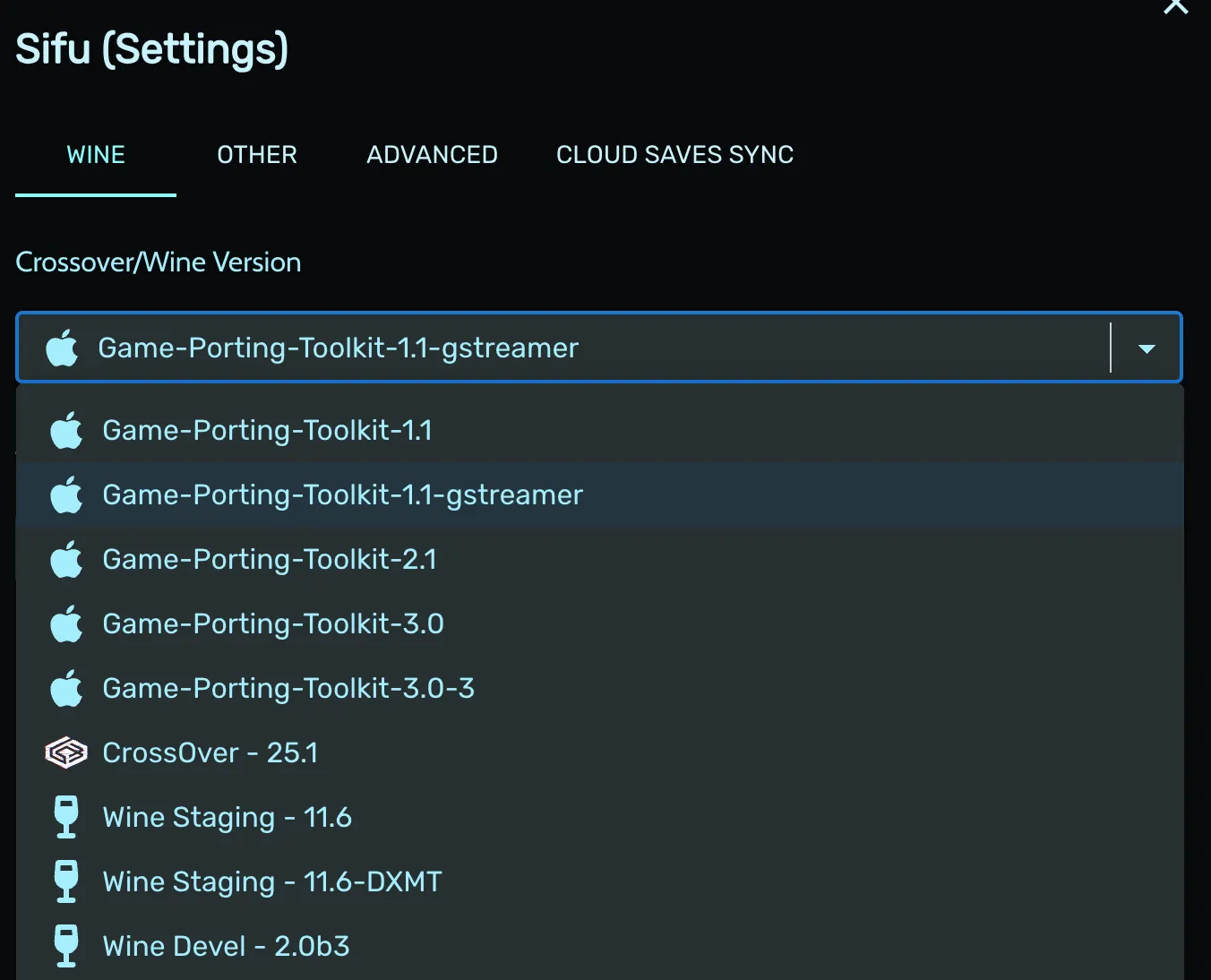1211x980 pixels.
Task: Choose Game-Porting-Toolkit-1.1-gstreamer from the list
Action: click(343, 495)
